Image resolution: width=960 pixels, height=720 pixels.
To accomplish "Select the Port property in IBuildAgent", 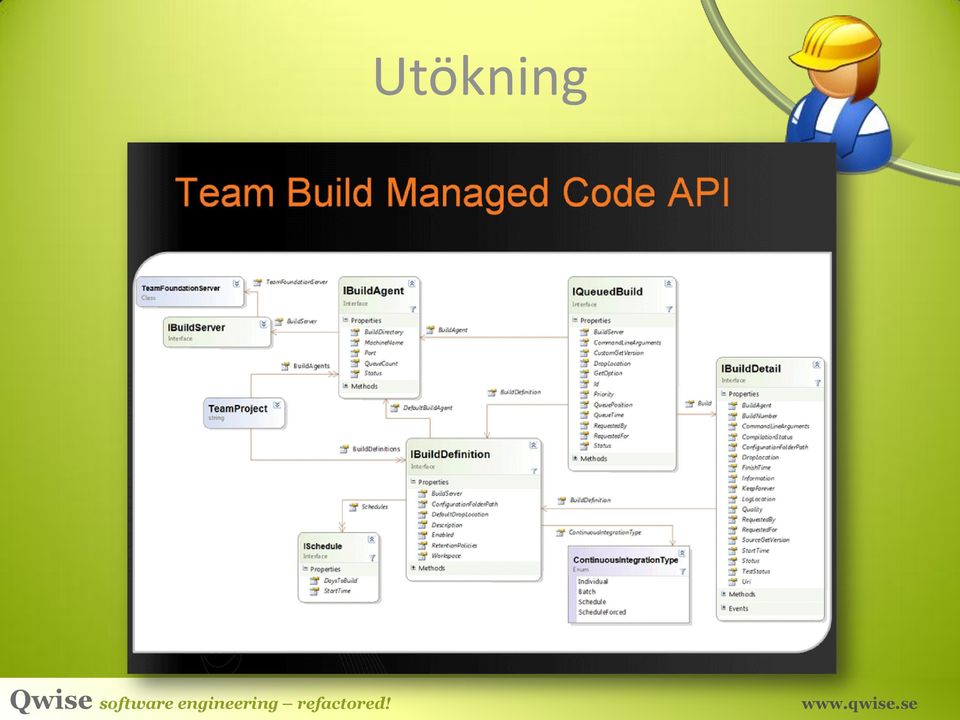I will coord(370,353).
